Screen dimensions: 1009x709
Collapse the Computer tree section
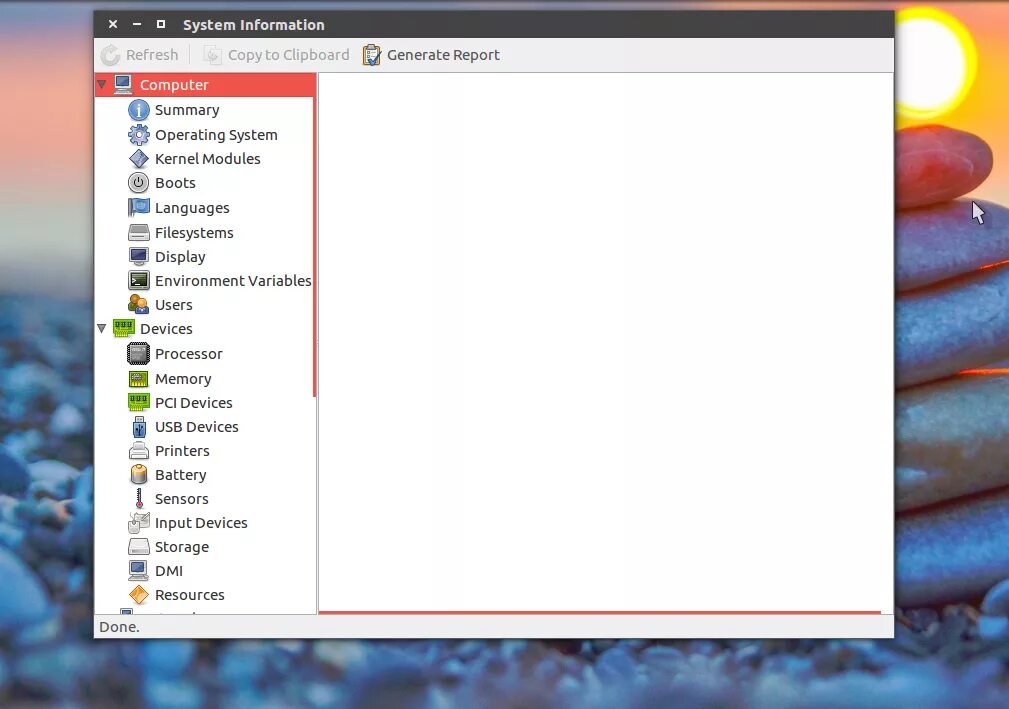[102, 84]
